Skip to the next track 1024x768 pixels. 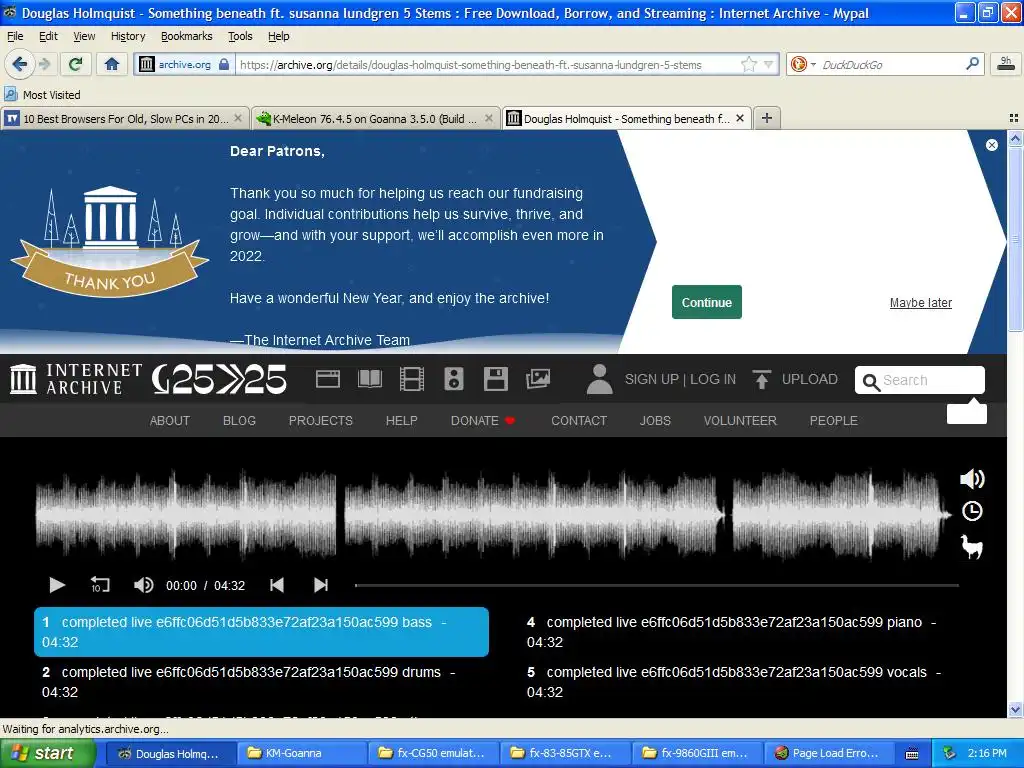click(321, 585)
